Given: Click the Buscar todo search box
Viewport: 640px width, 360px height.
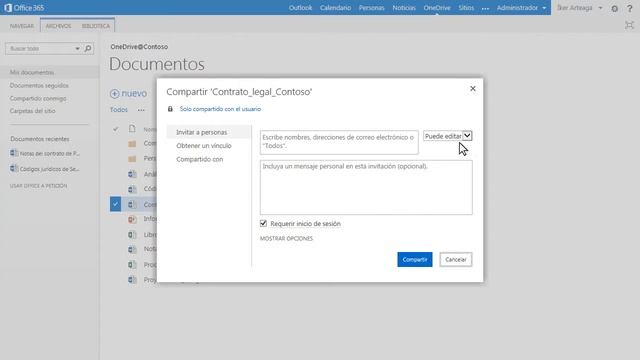Looking at the screenshot, I should coord(41,49).
